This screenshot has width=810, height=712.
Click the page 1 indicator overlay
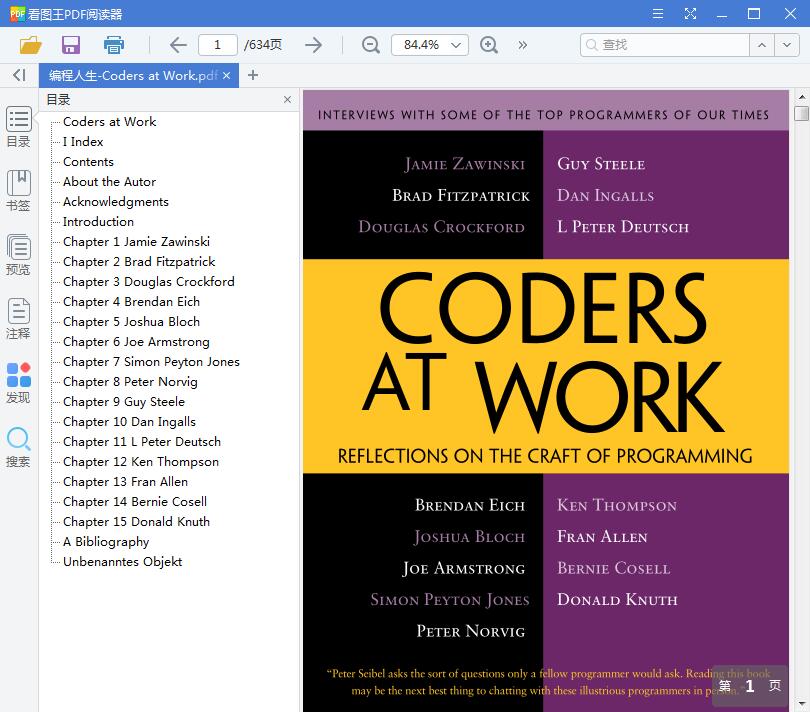[750, 686]
